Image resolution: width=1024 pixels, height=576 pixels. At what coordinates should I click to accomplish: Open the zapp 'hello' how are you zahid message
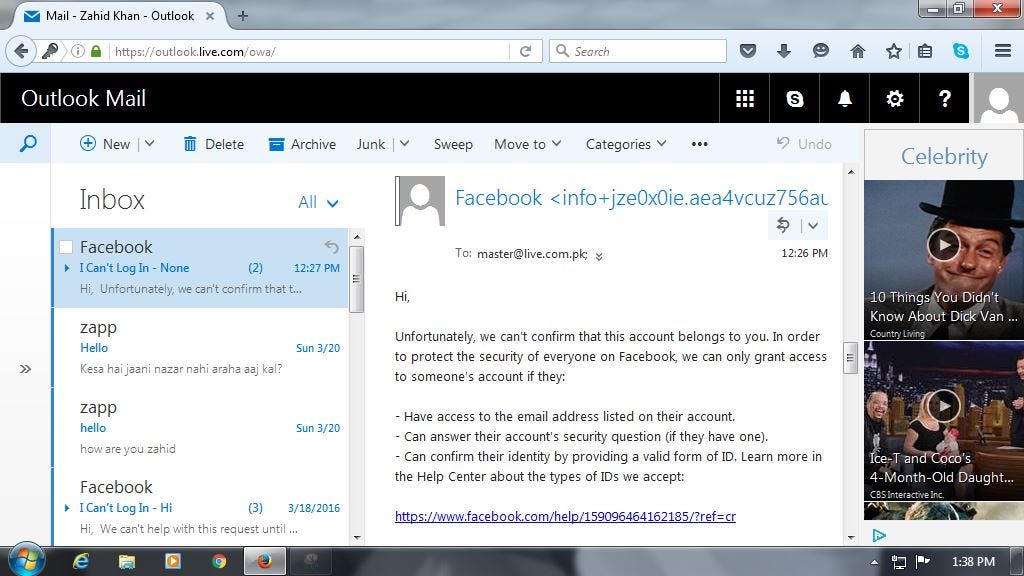tap(200, 428)
